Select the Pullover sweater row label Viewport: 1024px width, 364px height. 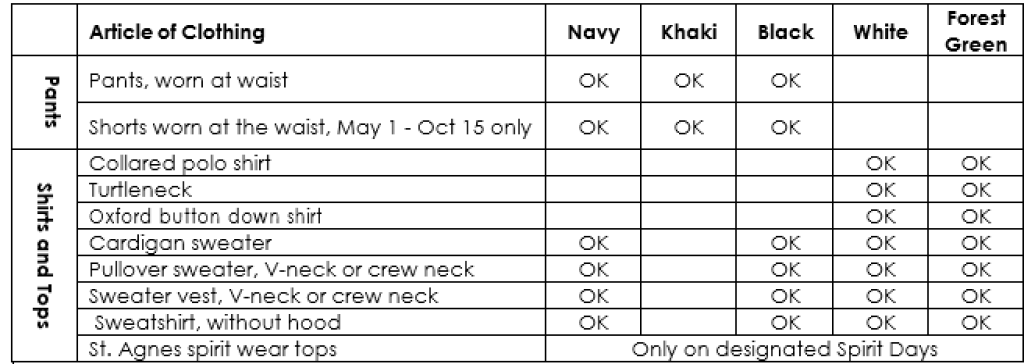281,269
